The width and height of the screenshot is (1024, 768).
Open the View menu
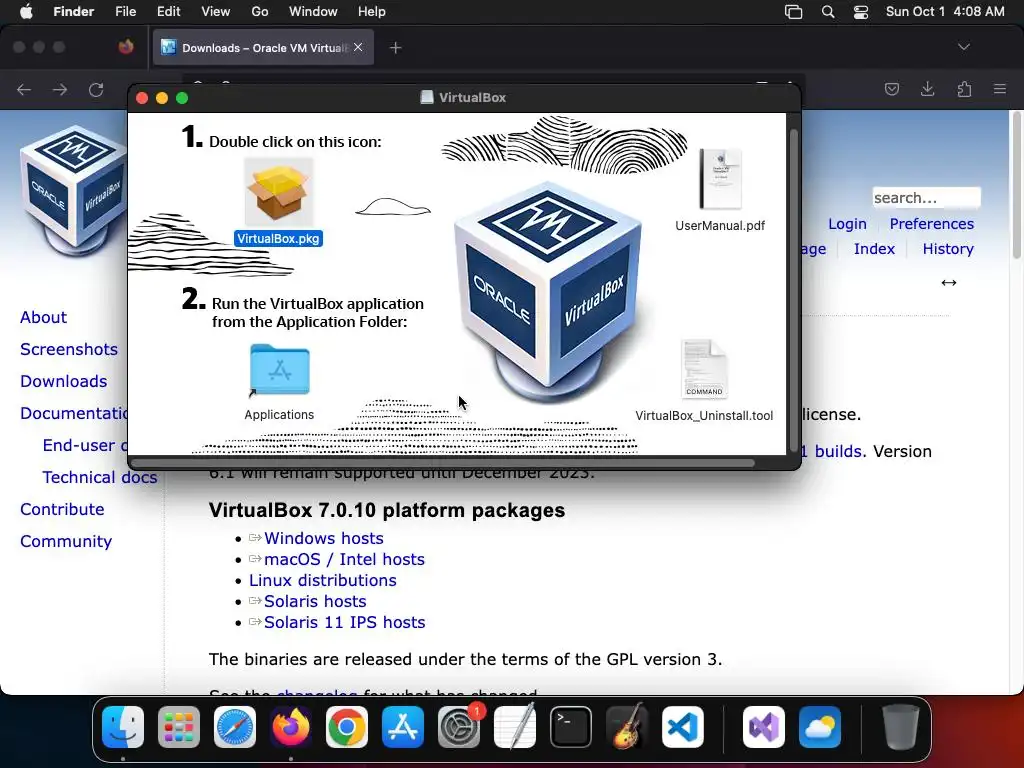216,12
